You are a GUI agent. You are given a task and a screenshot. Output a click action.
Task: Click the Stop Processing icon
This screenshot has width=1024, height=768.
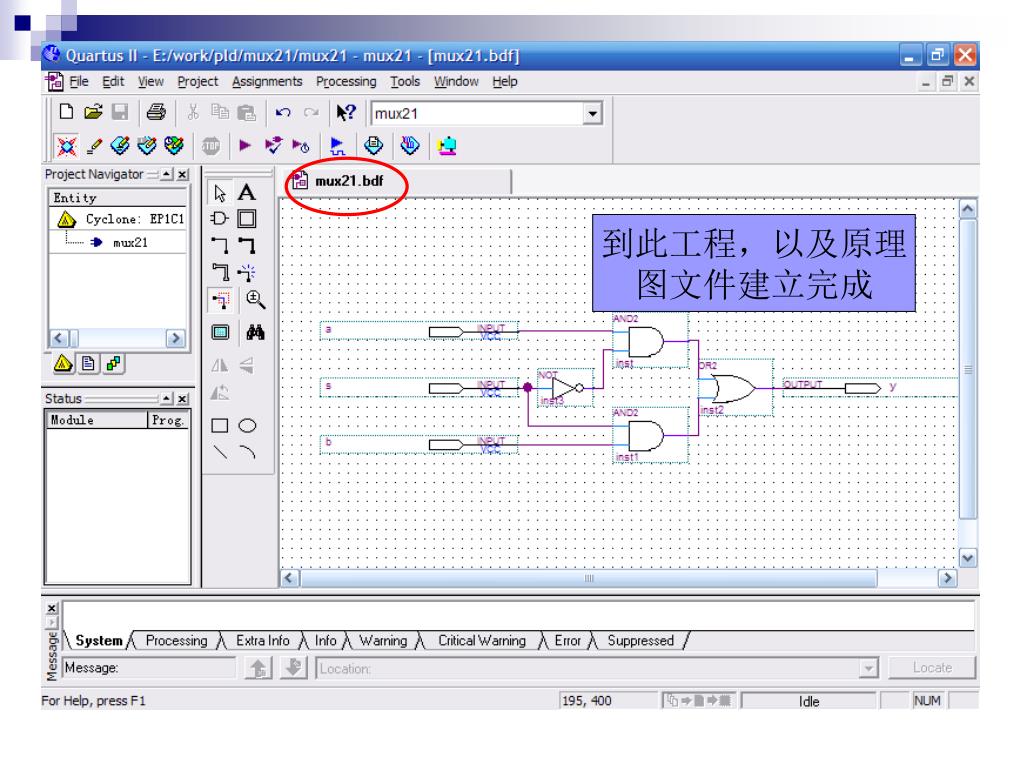point(210,146)
